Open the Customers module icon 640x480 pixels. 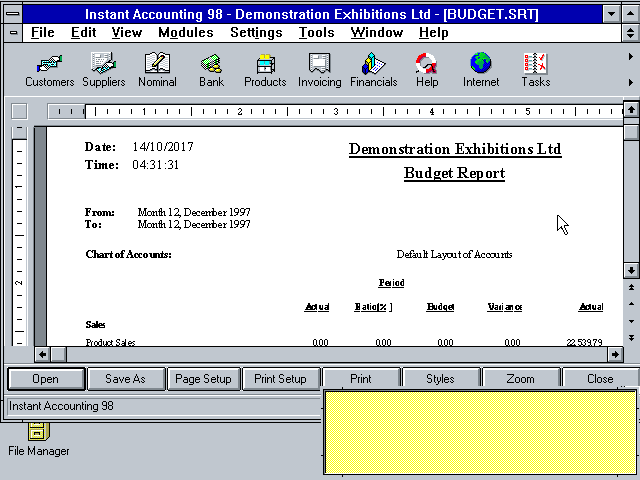49,70
